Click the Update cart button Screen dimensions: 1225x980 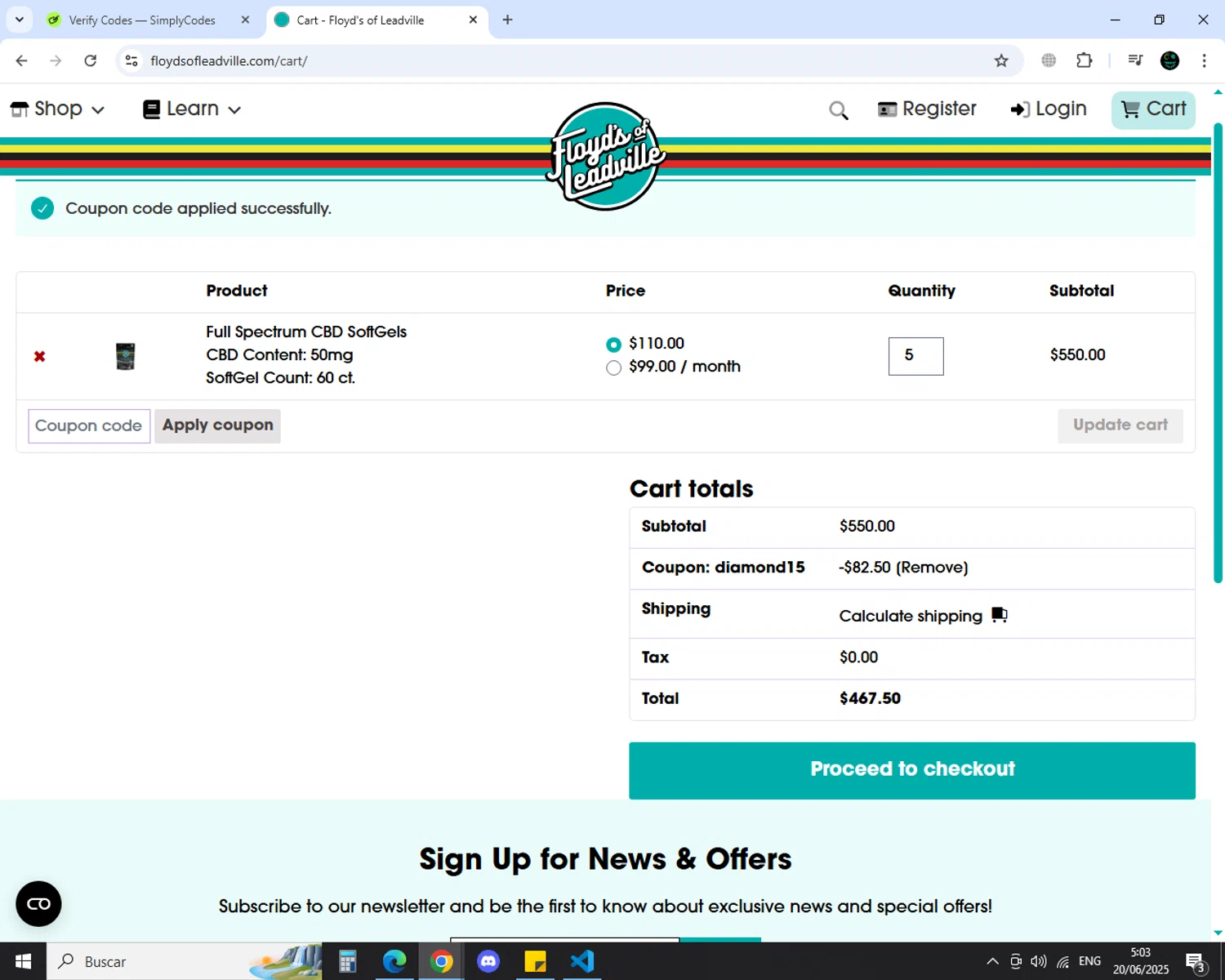[1120, 425]
